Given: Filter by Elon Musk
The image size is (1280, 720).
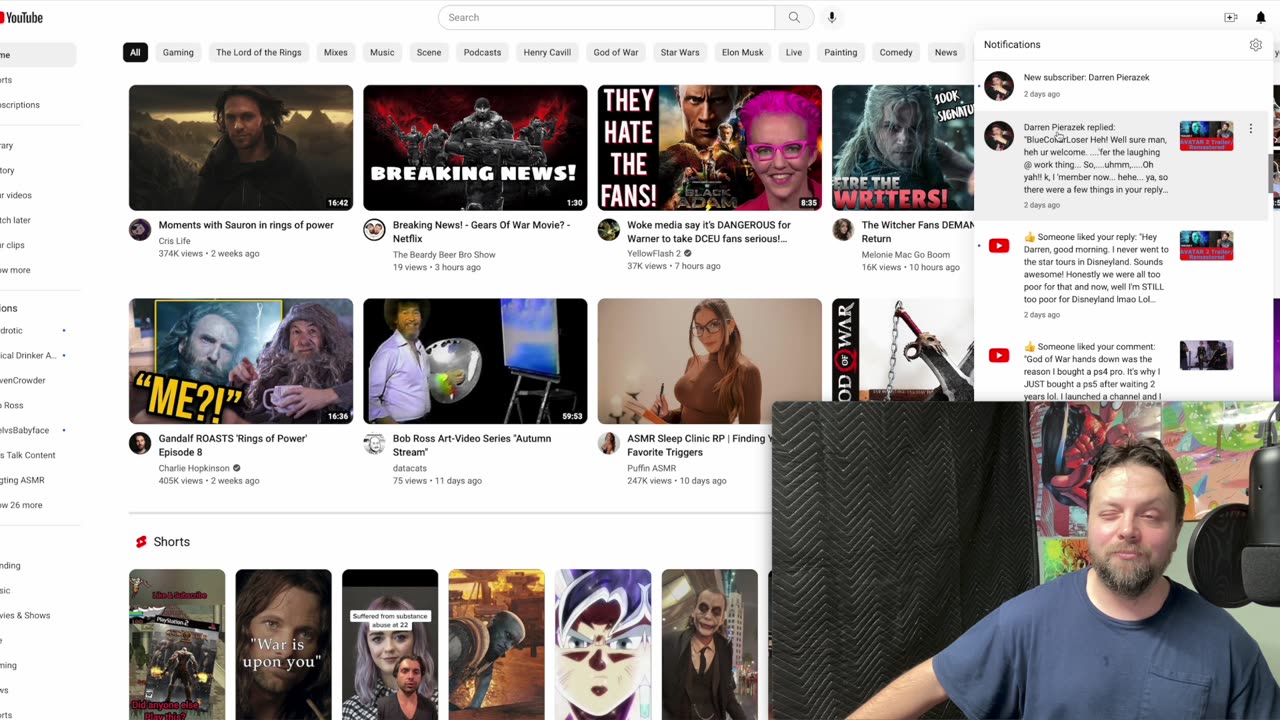Looking at the screenshot, I should click(743, 52).
